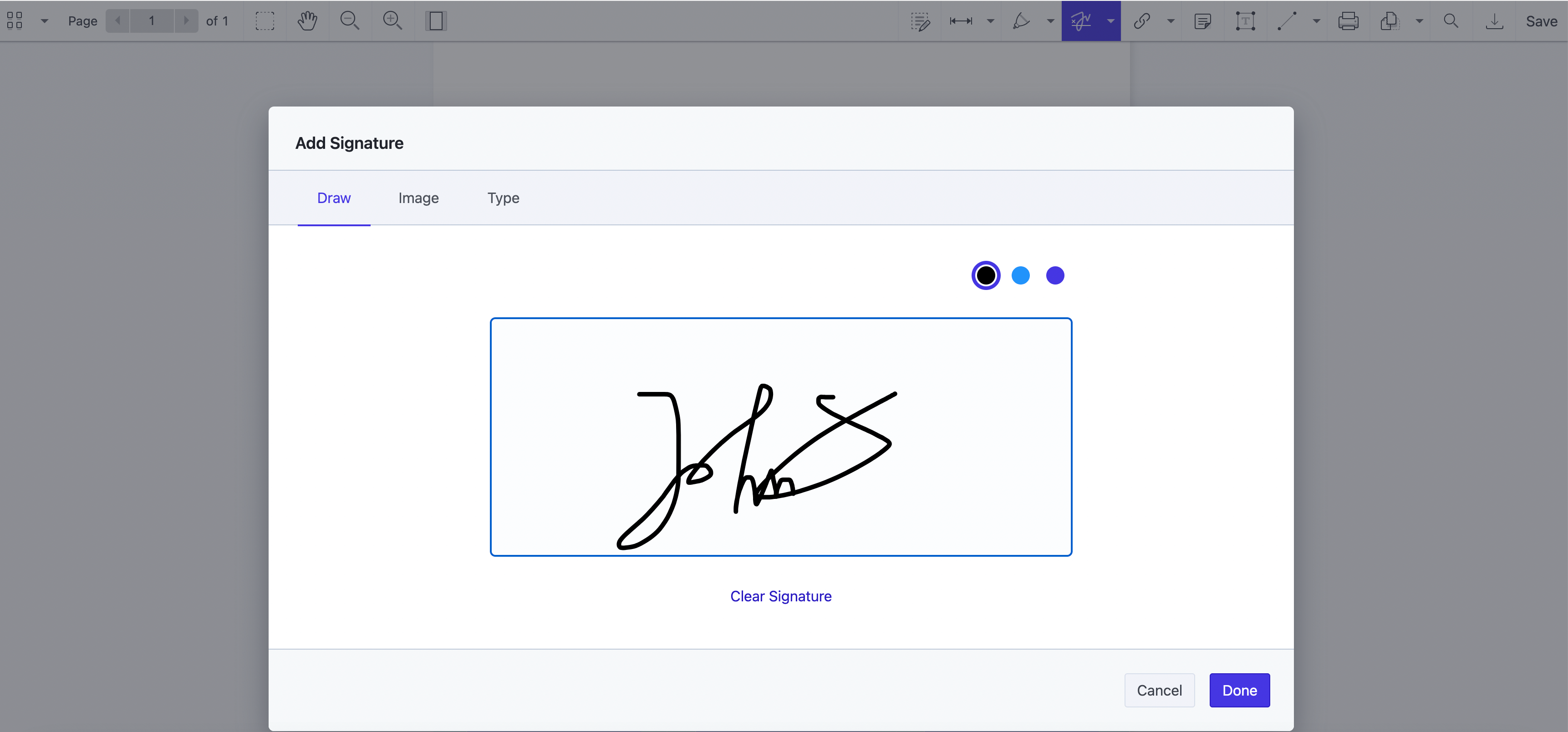The width and height of the screenshot is (1568, 732).
Task: Click the note comment tool icon
Action: 1203,20
